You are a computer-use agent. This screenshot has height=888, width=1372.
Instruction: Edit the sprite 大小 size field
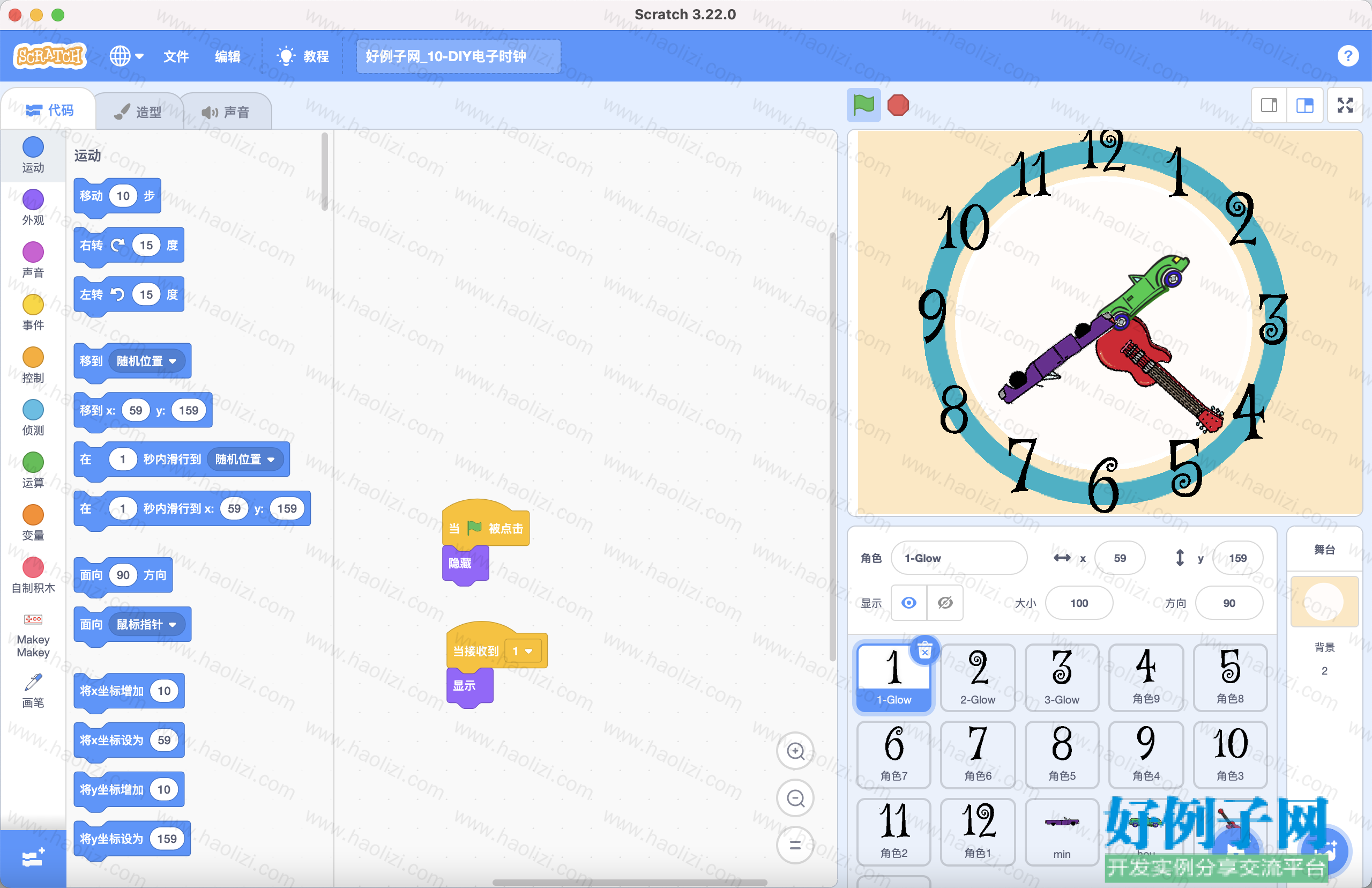pyautogui.click(x=1079, y=603)
